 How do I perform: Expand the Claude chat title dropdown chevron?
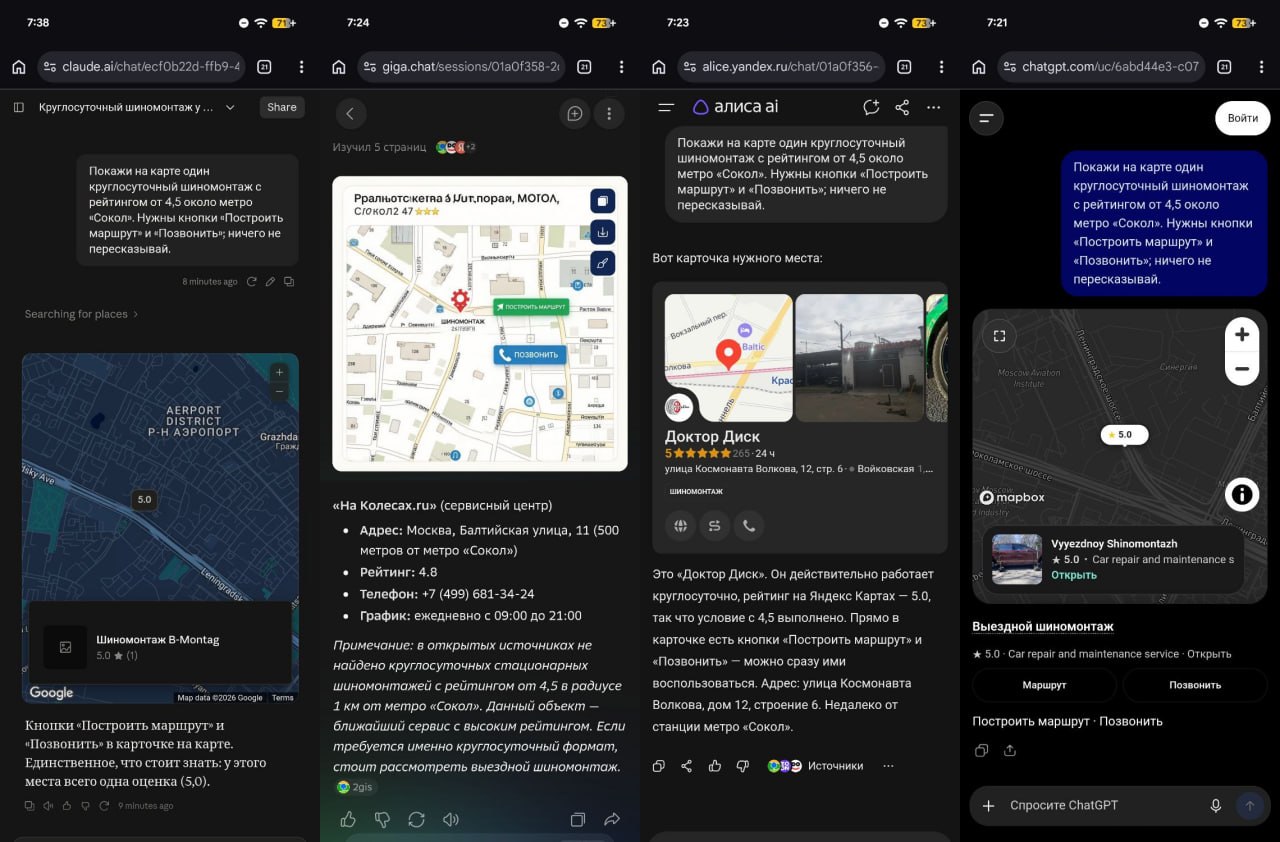[x=230, y=107]
